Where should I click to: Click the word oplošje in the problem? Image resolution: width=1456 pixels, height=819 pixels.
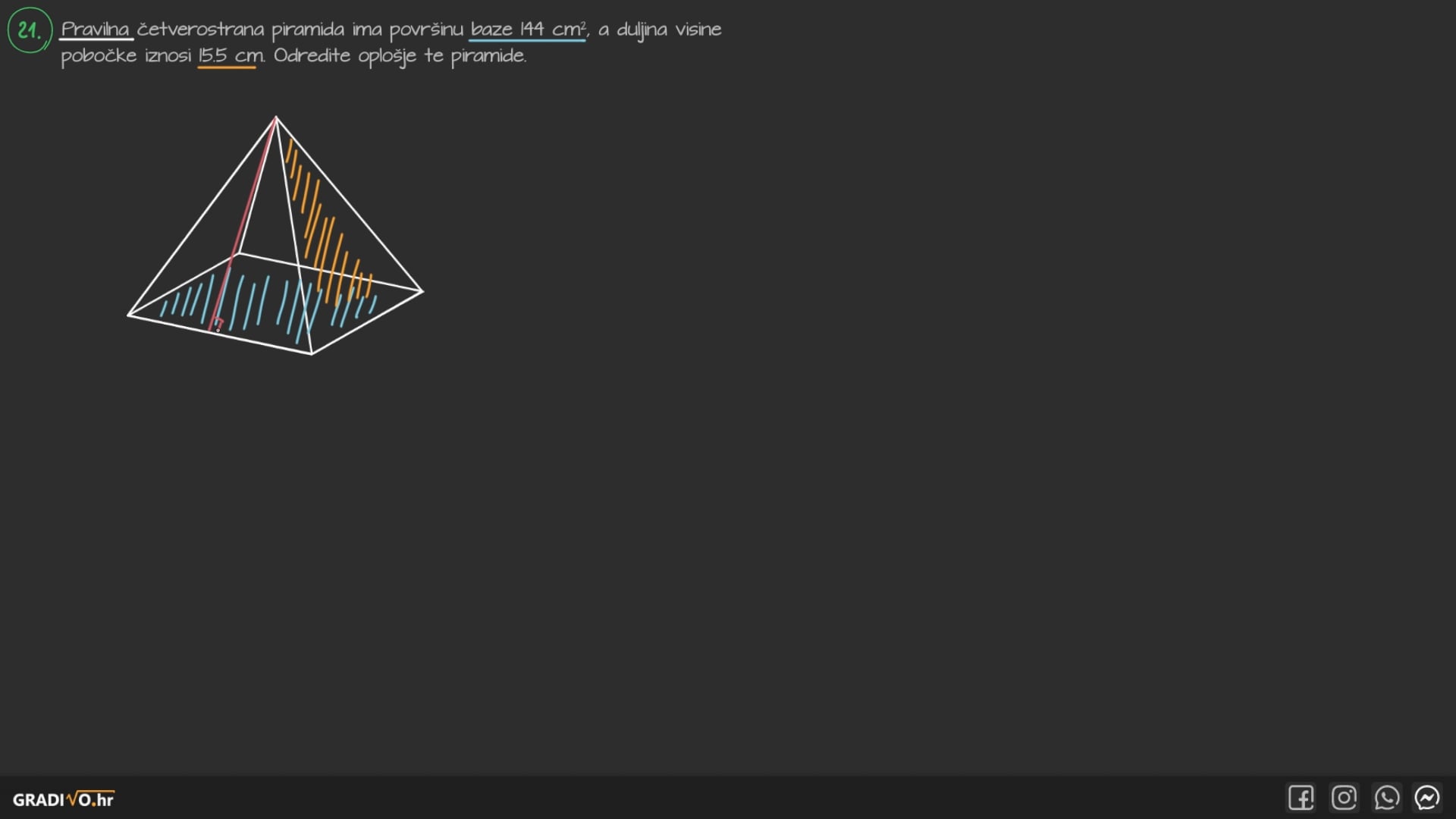(x=387, y=56)
